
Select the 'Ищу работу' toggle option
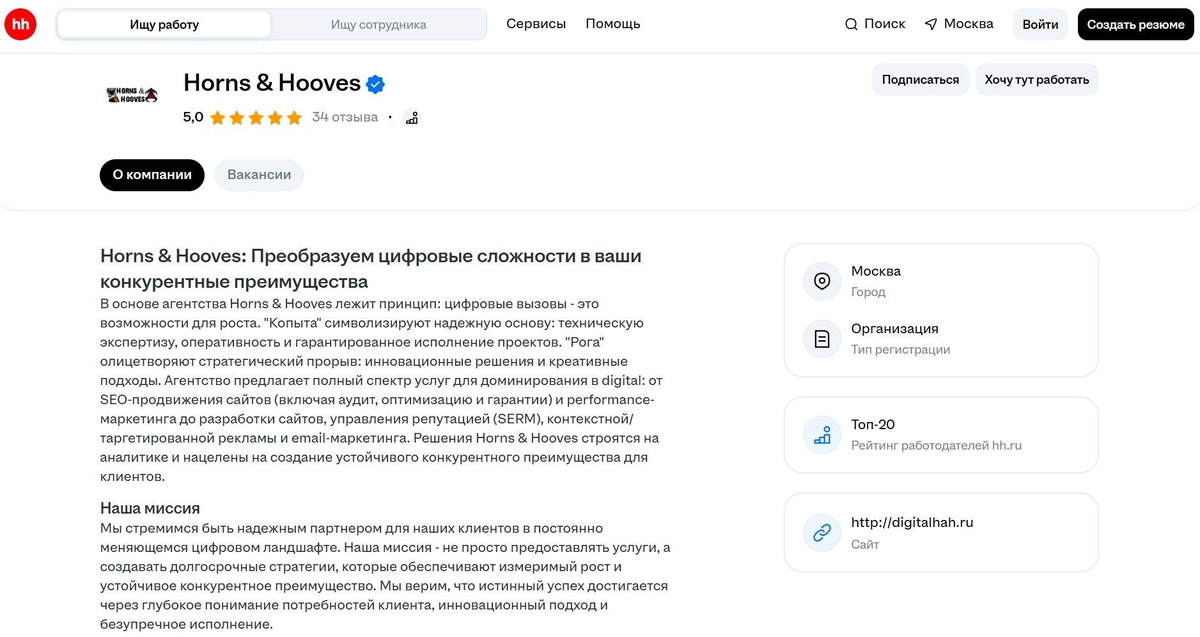pos(164,24)
